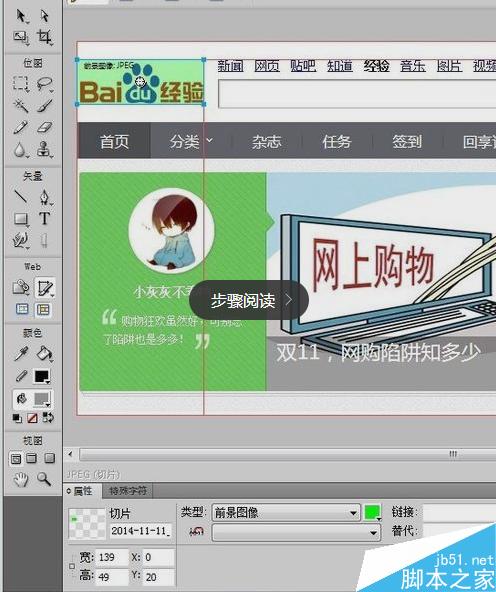Click the horizontal scrollbar left arrow
Viewport: 496px width, 592px height.
tap(71, 454)
